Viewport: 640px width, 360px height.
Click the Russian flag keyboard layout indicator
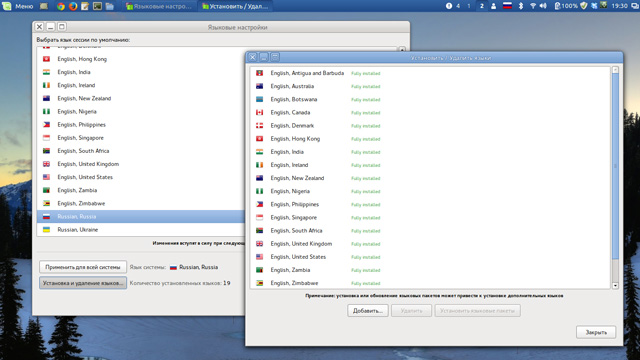[x=507, y=6]
